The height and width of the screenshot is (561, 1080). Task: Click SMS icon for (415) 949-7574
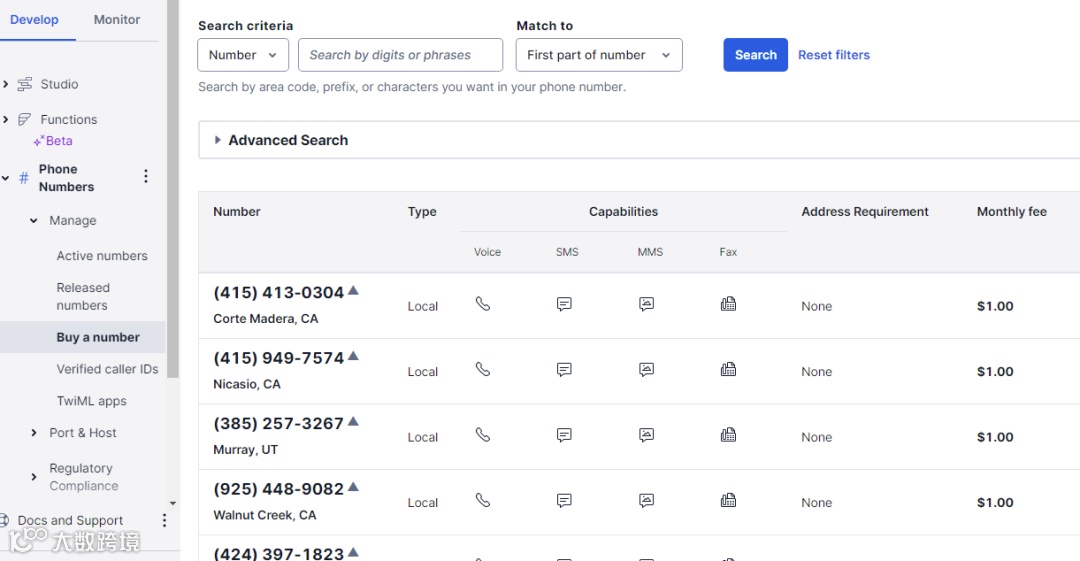(x=564, y=370)
